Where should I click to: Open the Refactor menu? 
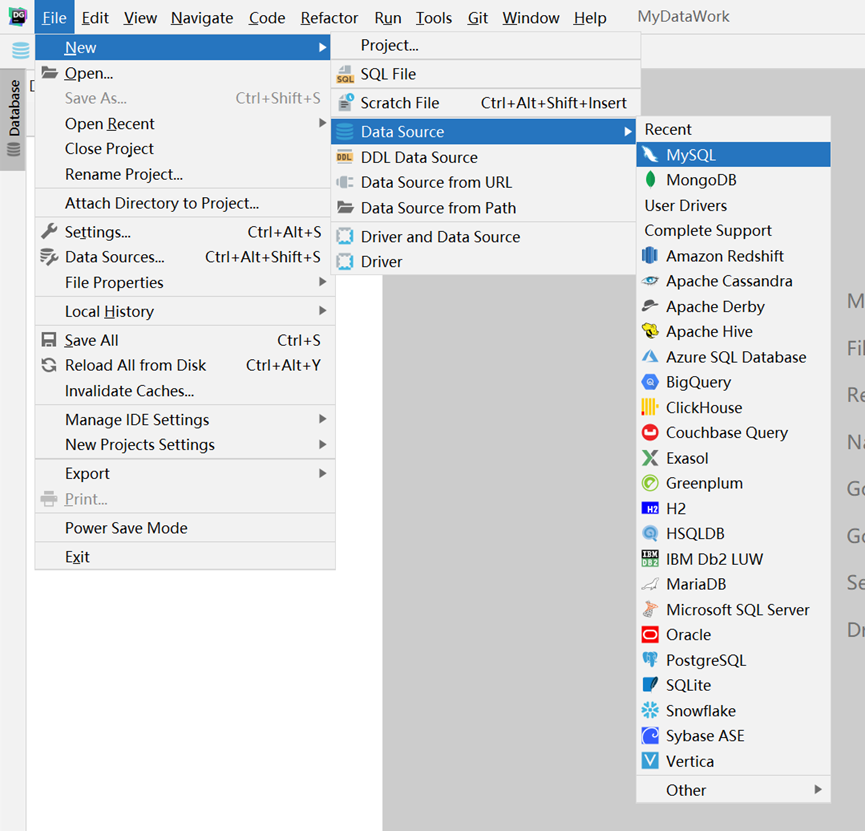[329, 18]
